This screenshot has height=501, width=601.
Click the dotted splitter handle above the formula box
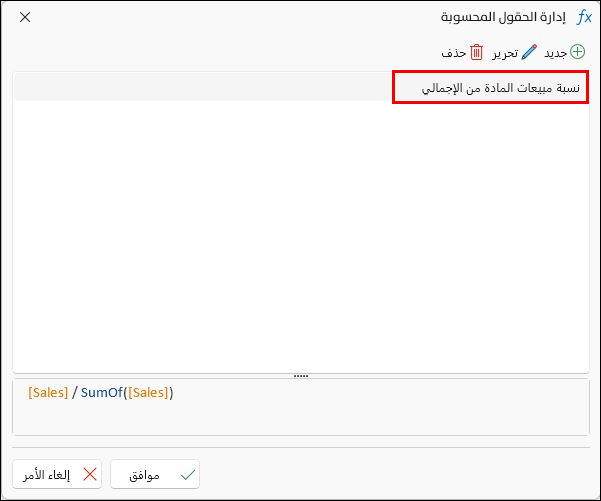coord(301,376)
